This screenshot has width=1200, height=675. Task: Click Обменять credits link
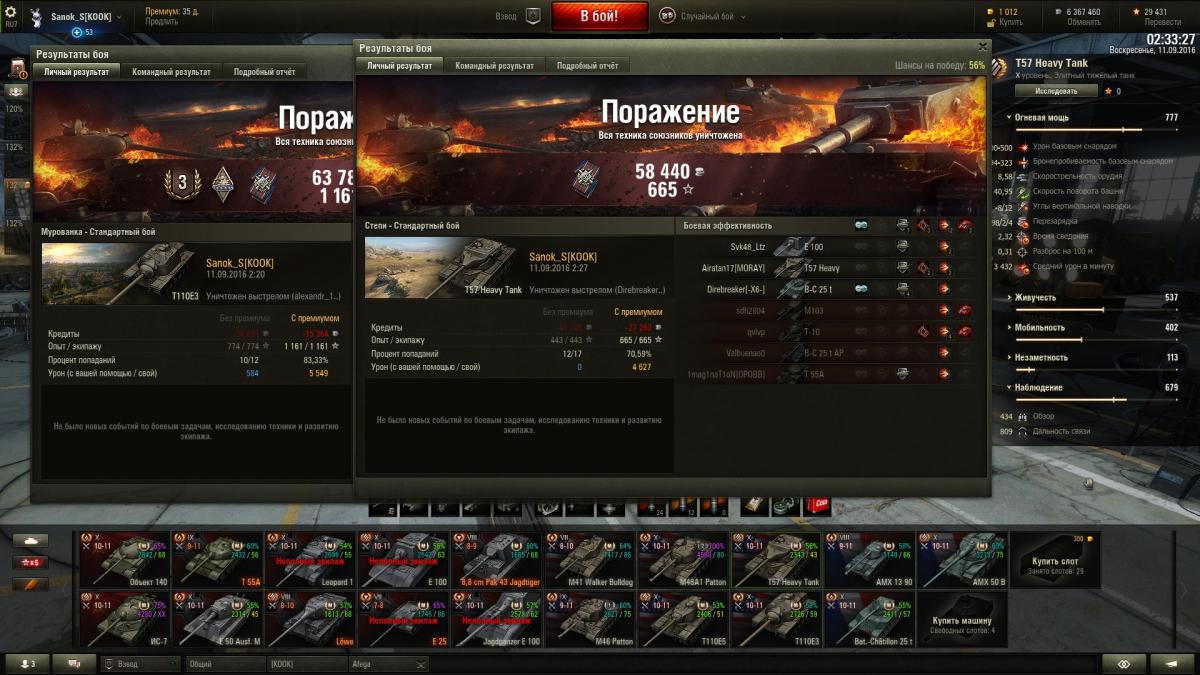pyautogui.click(x=1084, y=21)
